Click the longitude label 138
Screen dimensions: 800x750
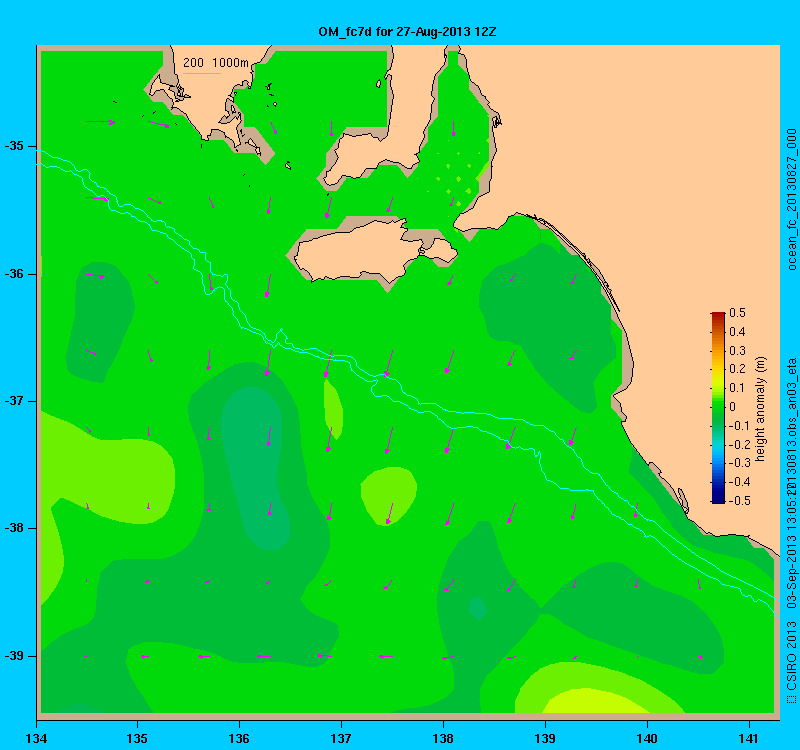pyautogui.click(x=443, y=738)
